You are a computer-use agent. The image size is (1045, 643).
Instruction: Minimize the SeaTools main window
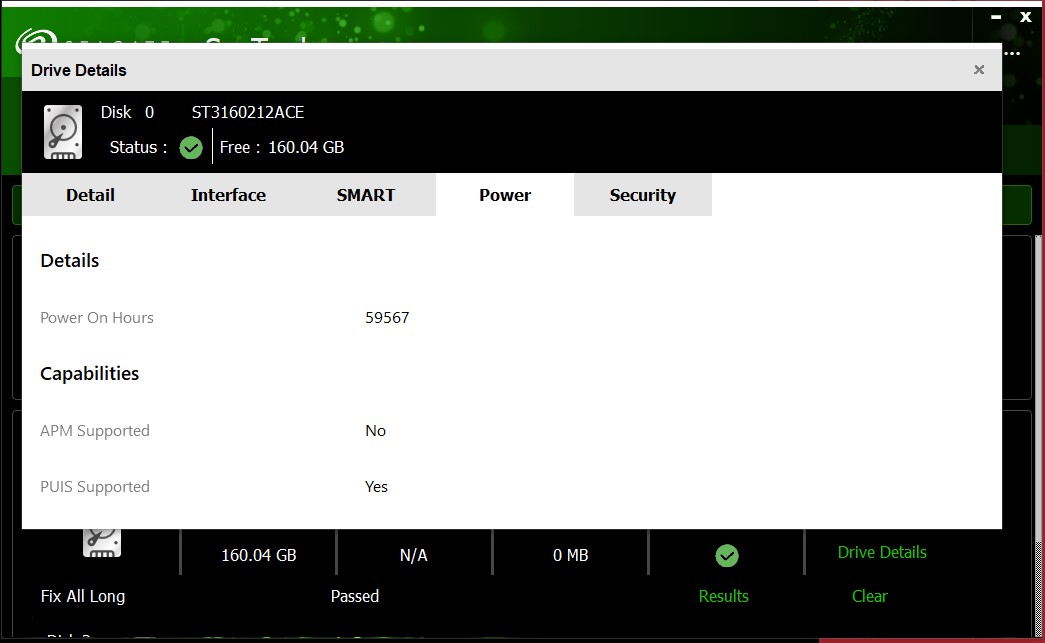(996, 17)
